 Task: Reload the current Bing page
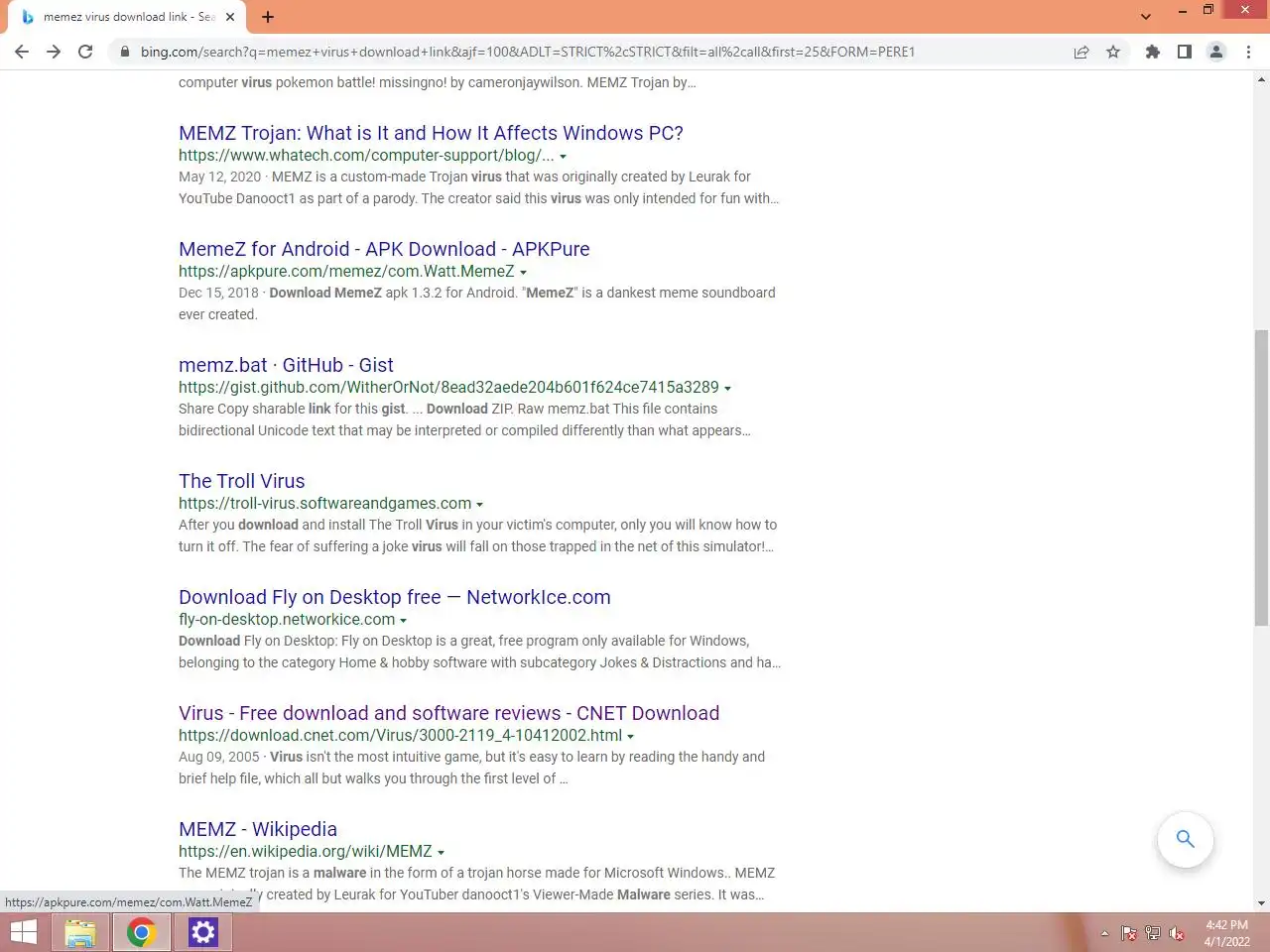pos(85,52)
